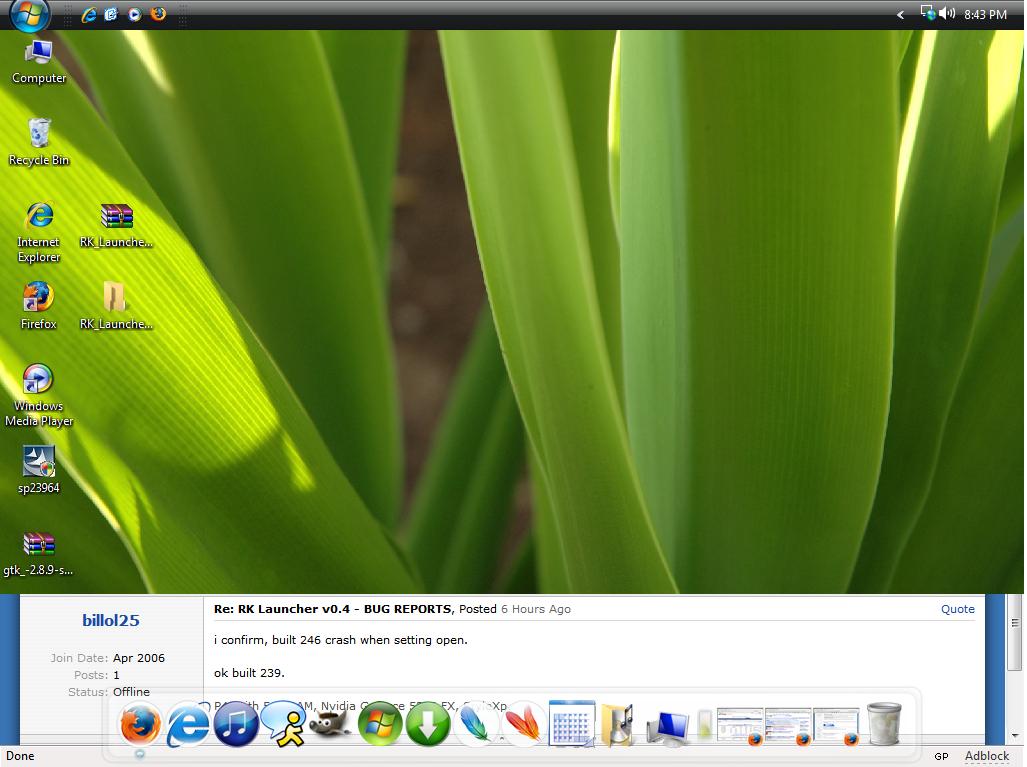Click the second minimized Firefox window thumbnail
This screenshot has height=767, width=1027.
pyautogui.click(x=789, y=726)
